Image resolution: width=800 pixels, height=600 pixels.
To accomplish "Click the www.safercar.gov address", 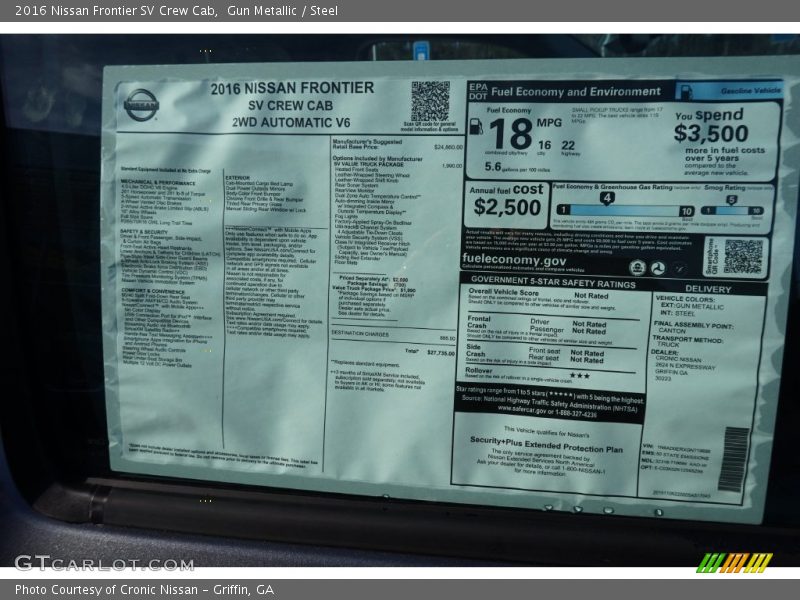I will [x=547, y=412].
